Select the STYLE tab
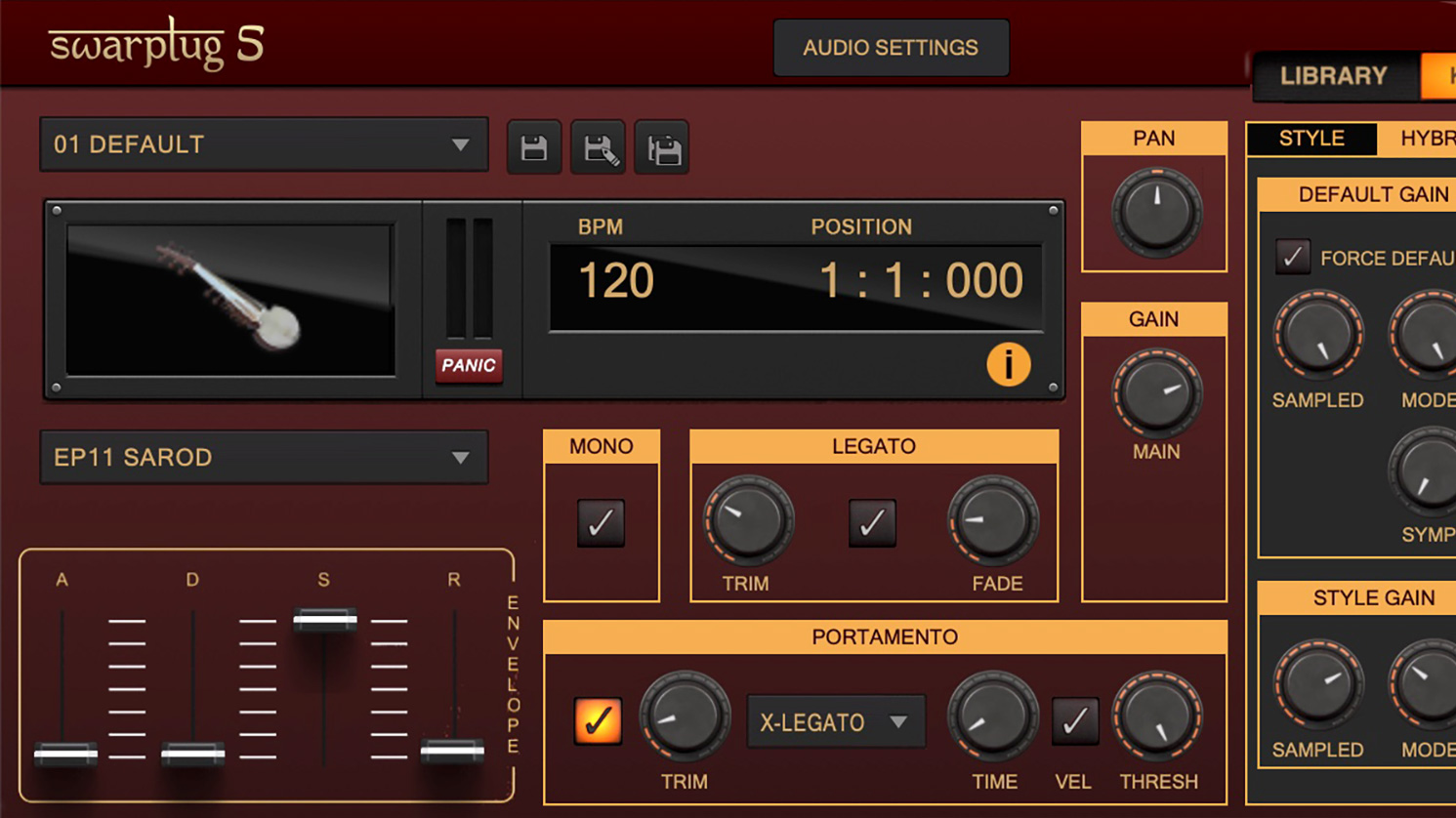The height and width of the screenshot is (818, 1456). [x=1311, y=139]
